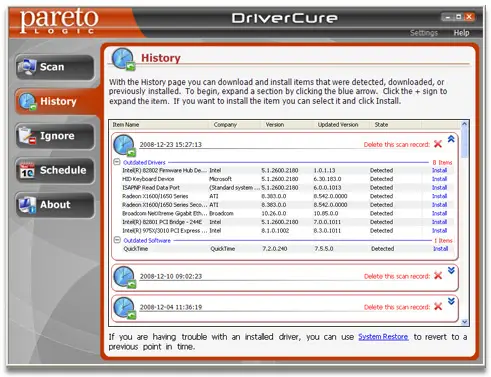The image size is (491, 377).
Task: Install the HID Keyboard Device driver
Action: 439,179
